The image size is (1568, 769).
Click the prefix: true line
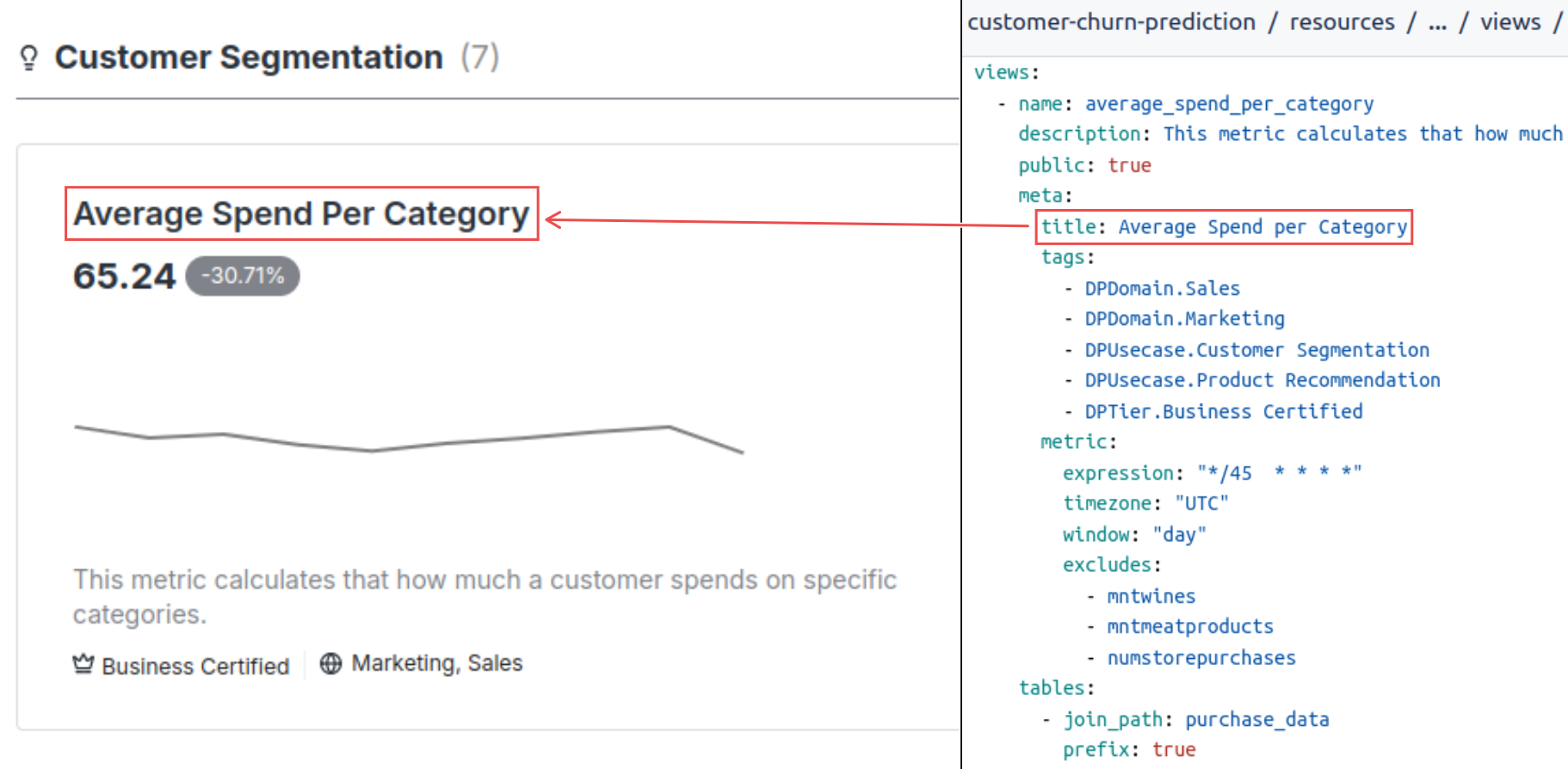(x=1128, y=750)
